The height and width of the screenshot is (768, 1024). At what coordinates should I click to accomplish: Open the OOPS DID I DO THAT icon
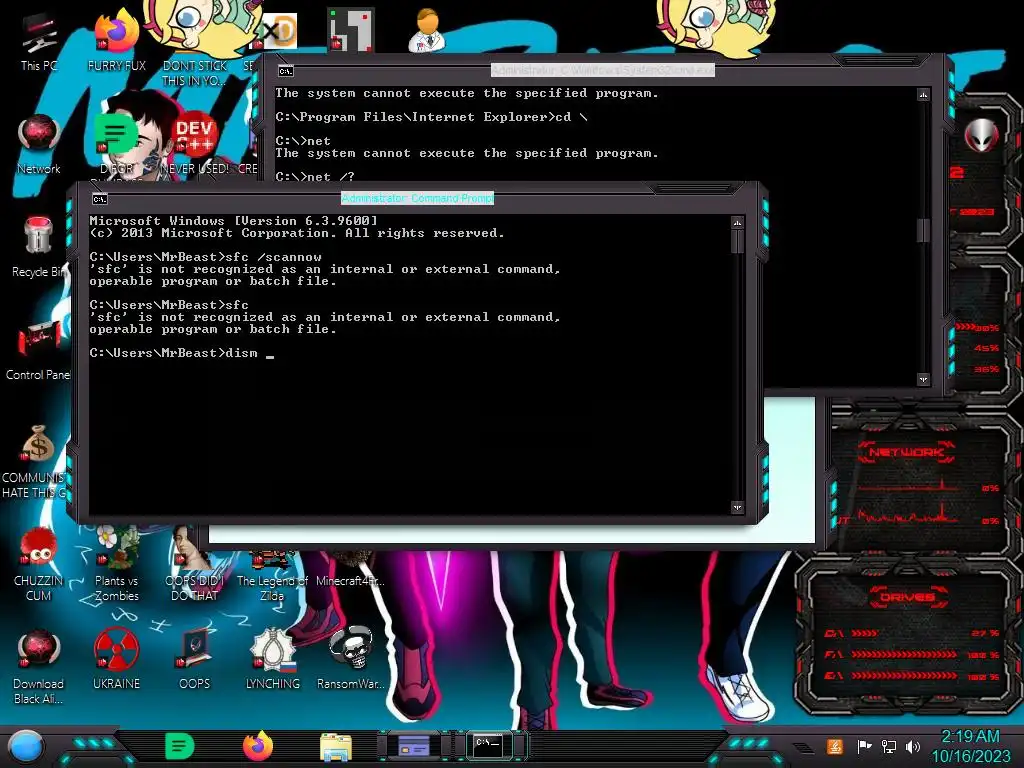[194, 566]
